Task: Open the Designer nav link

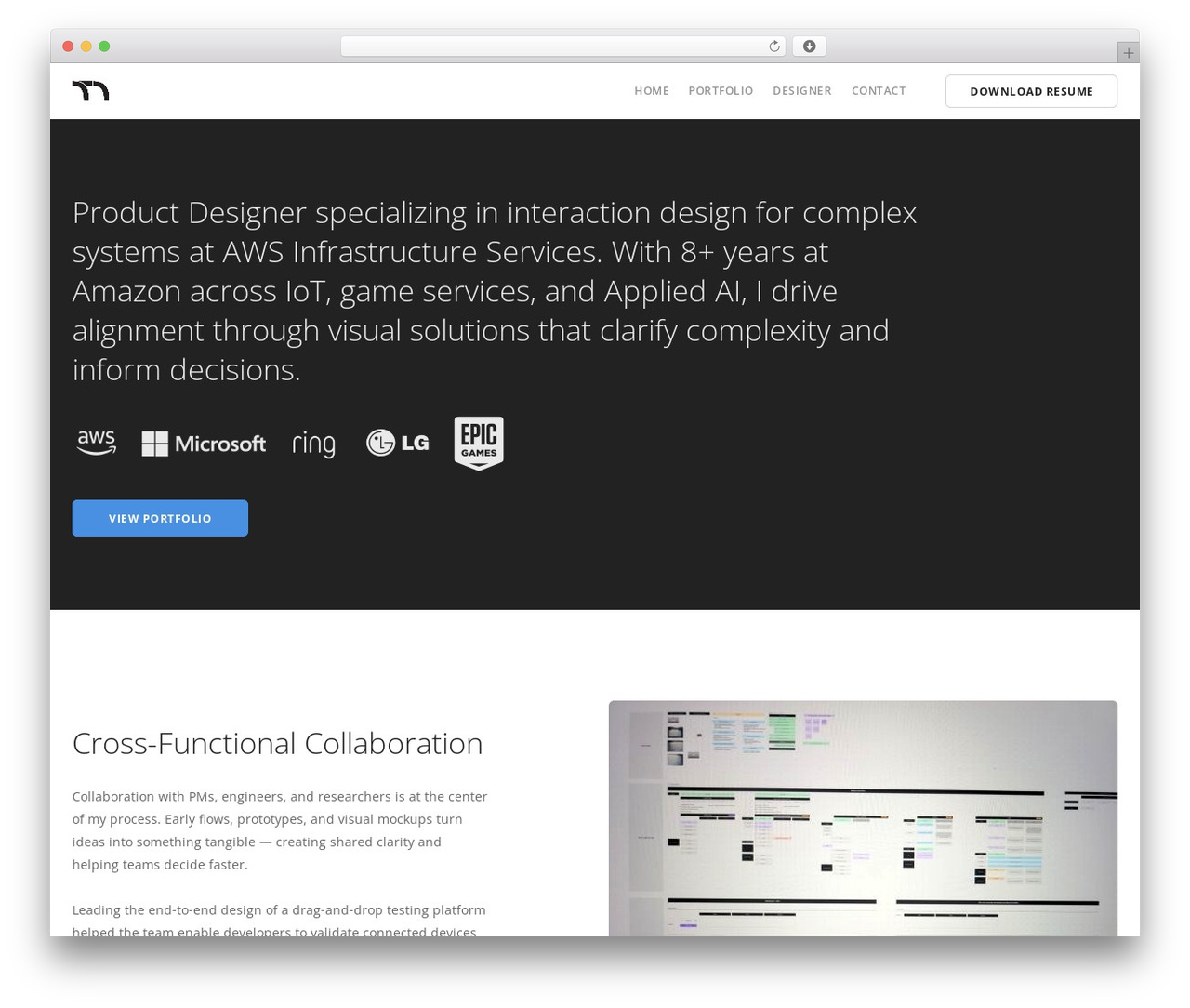Action: point(802,90)
